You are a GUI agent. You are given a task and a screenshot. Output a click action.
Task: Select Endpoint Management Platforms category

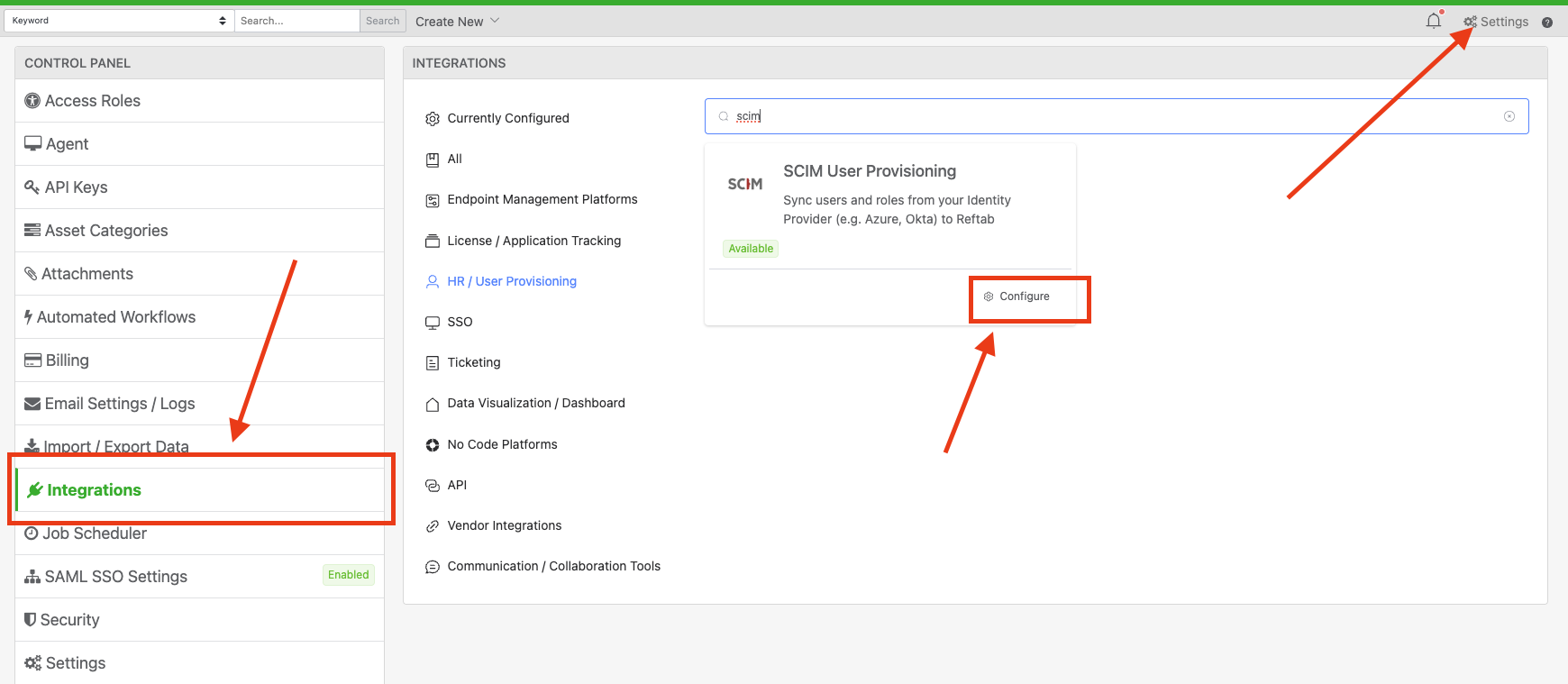[x=542, y=199]
